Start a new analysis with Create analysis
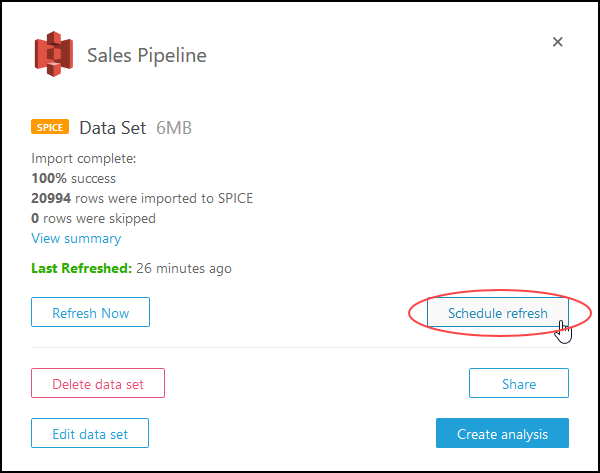The height and width of the screenshot is (473, 600). click(502, 433)
